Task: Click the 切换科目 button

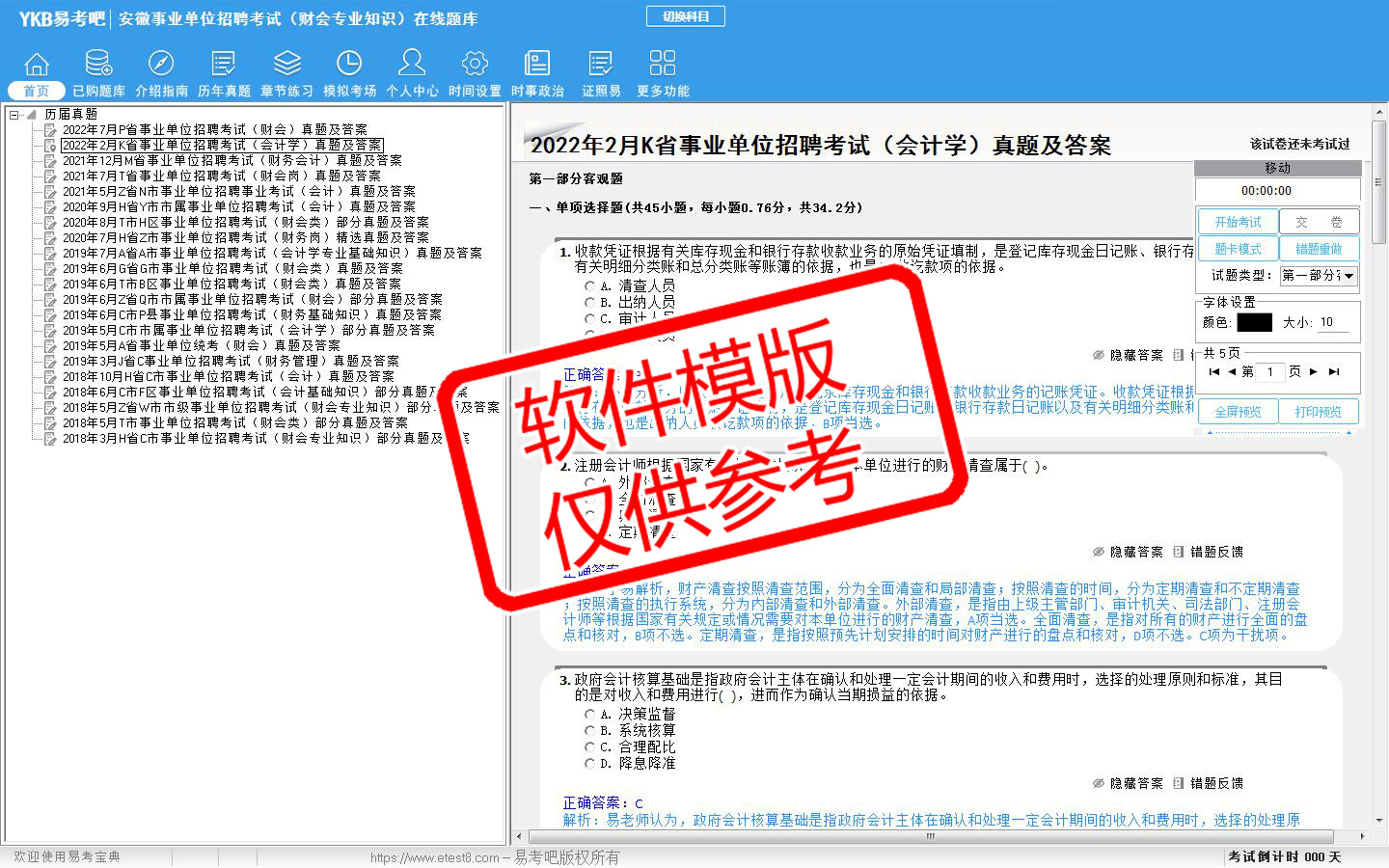Action: (686, 16)
